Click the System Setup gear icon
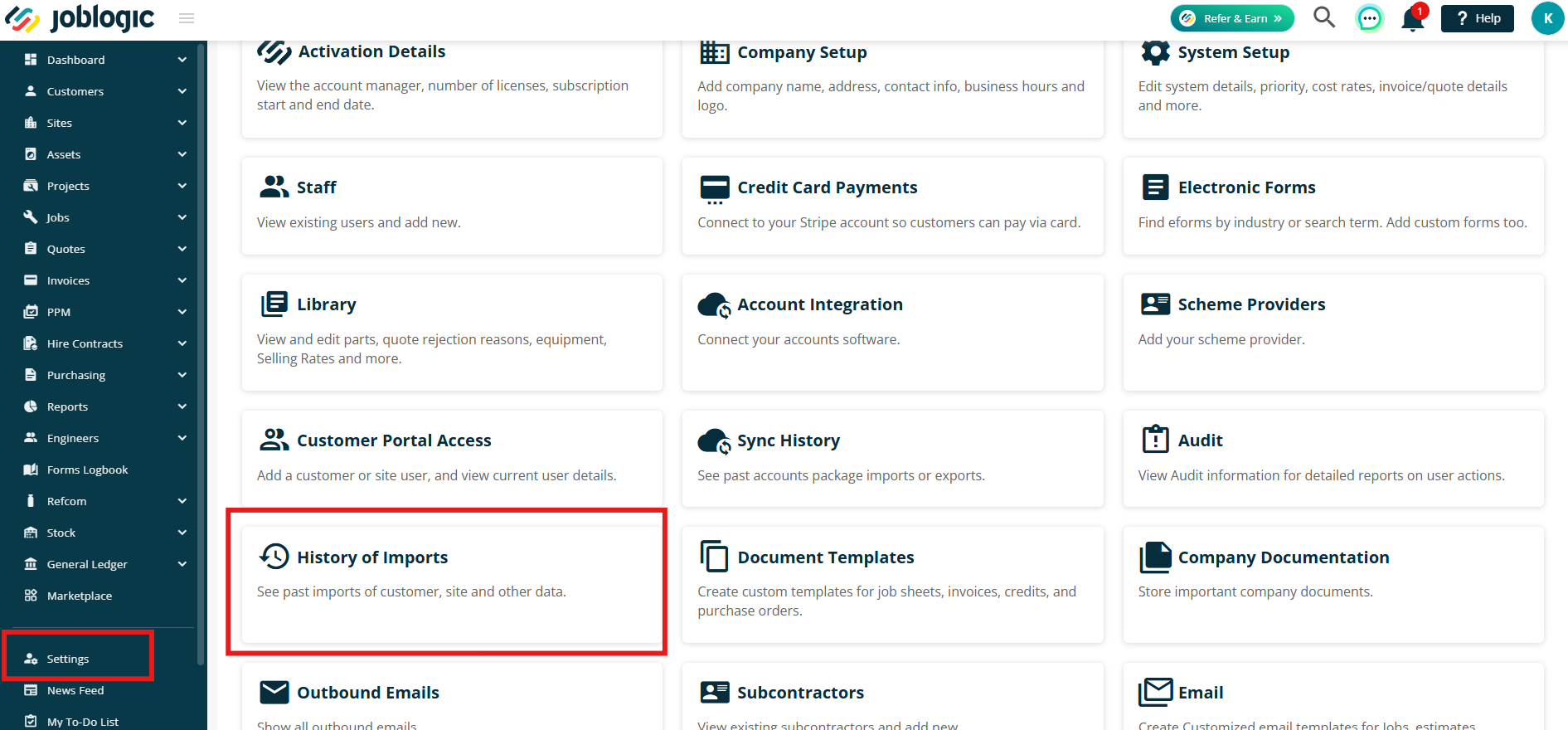Screen dimensions: 1568x730 tap(1155, 52)
